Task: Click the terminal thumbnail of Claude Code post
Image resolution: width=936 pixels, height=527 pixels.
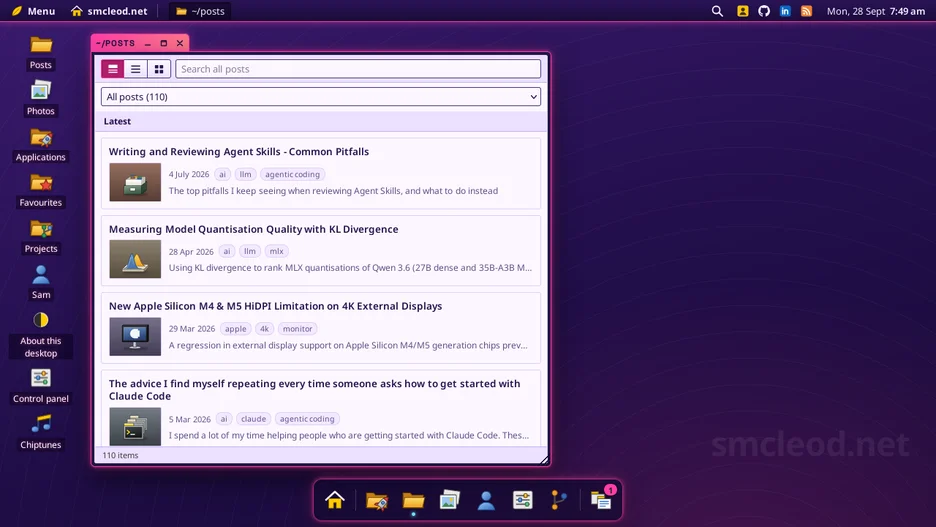Action: tap(135, 426)
